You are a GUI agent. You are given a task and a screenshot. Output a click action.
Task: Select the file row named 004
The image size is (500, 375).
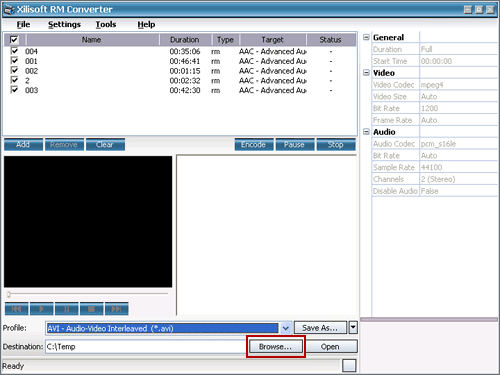180,51
